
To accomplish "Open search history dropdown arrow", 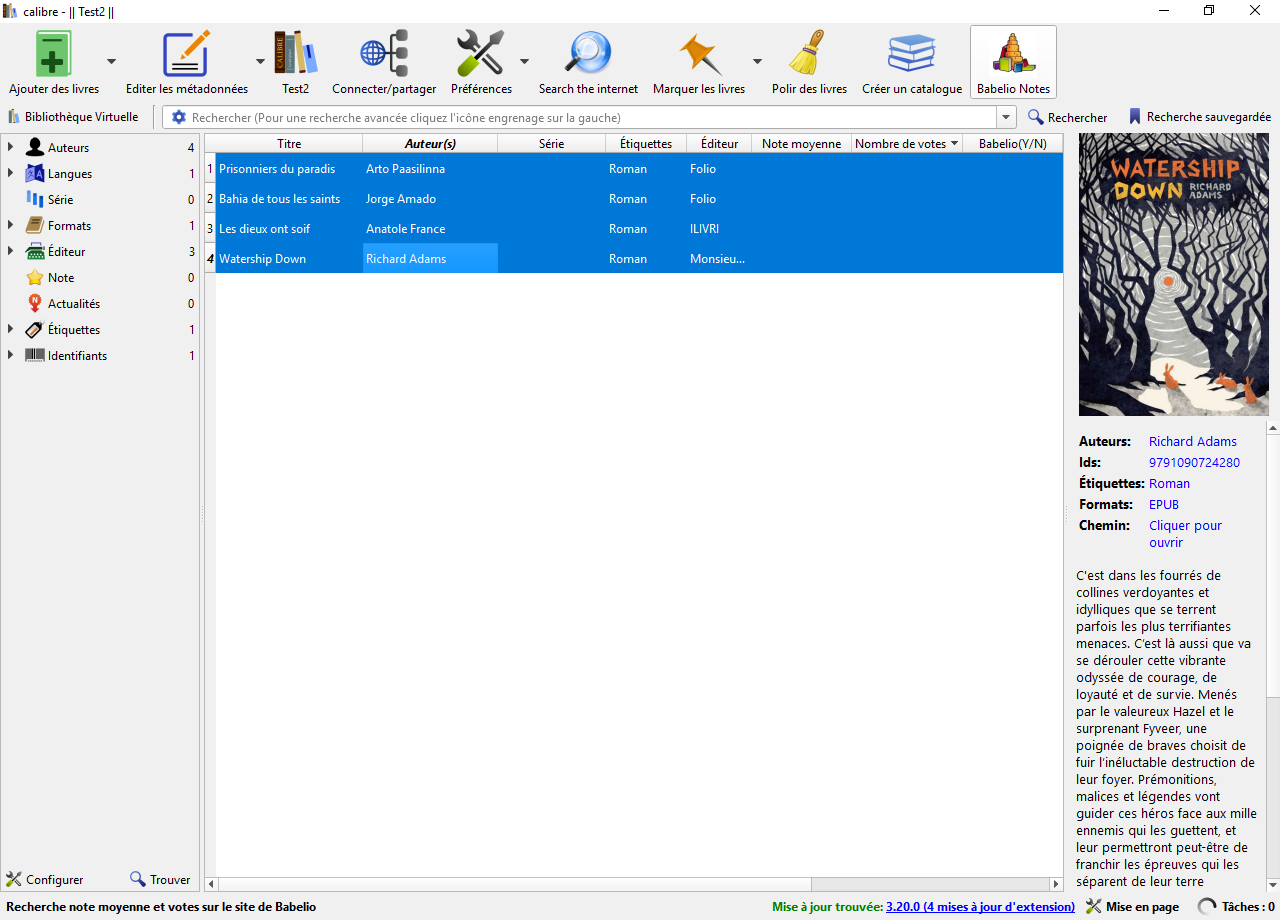I will tap(1006, 117).
